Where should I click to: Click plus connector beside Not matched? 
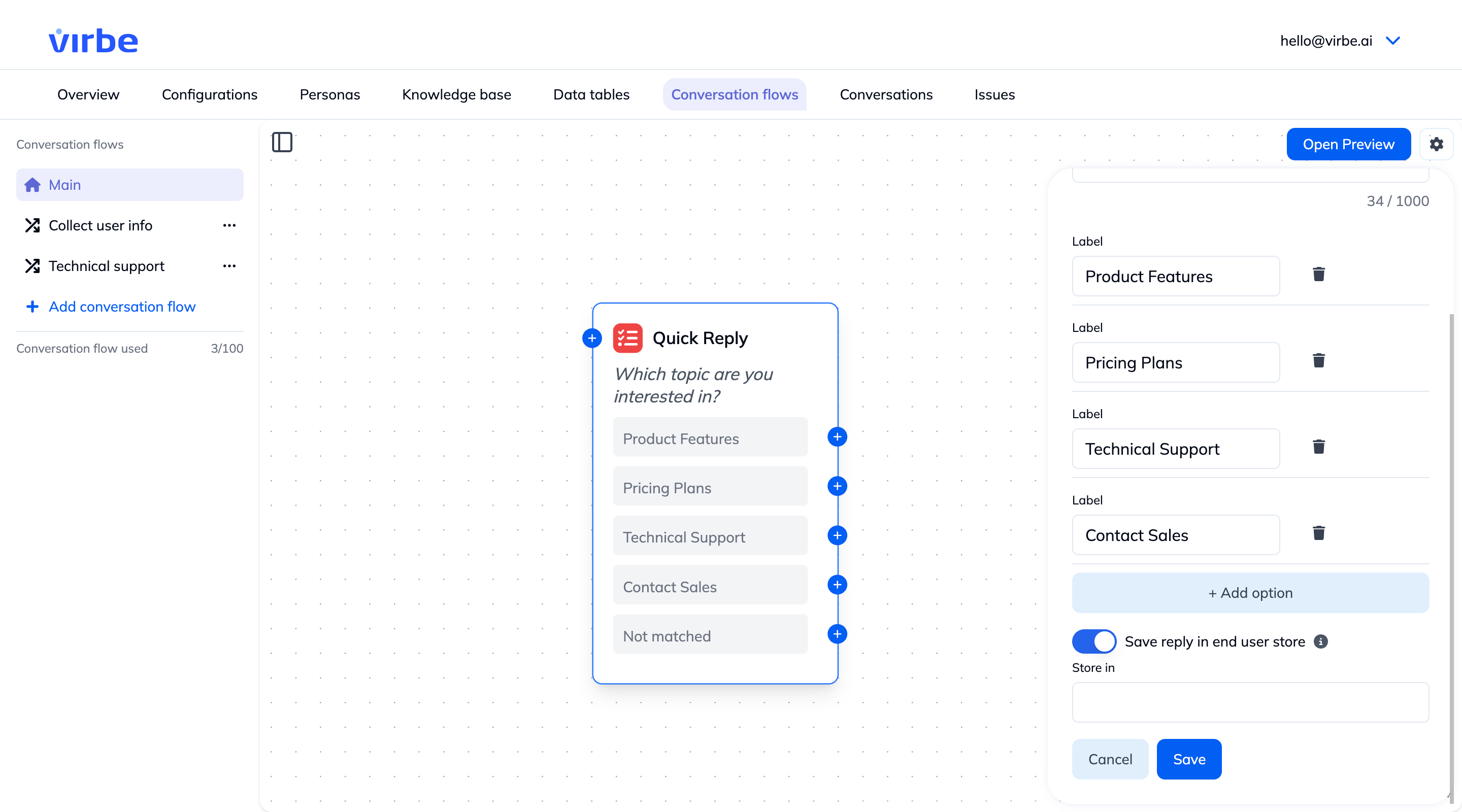(837, 634)
